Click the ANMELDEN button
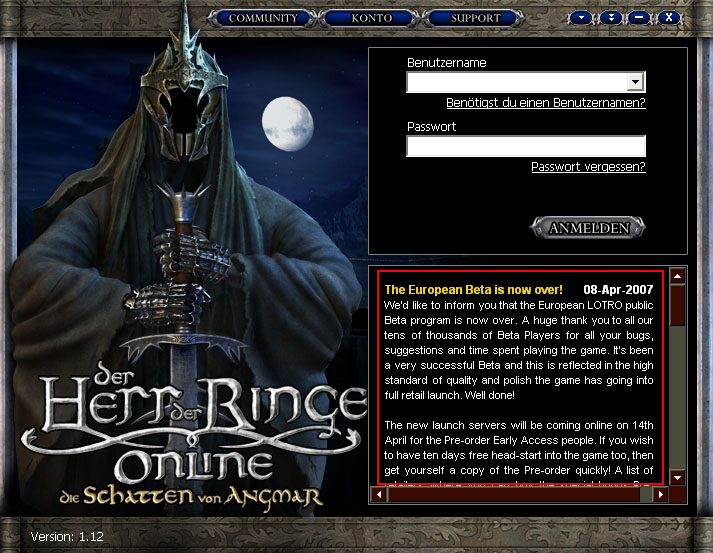 coord(588,227)
